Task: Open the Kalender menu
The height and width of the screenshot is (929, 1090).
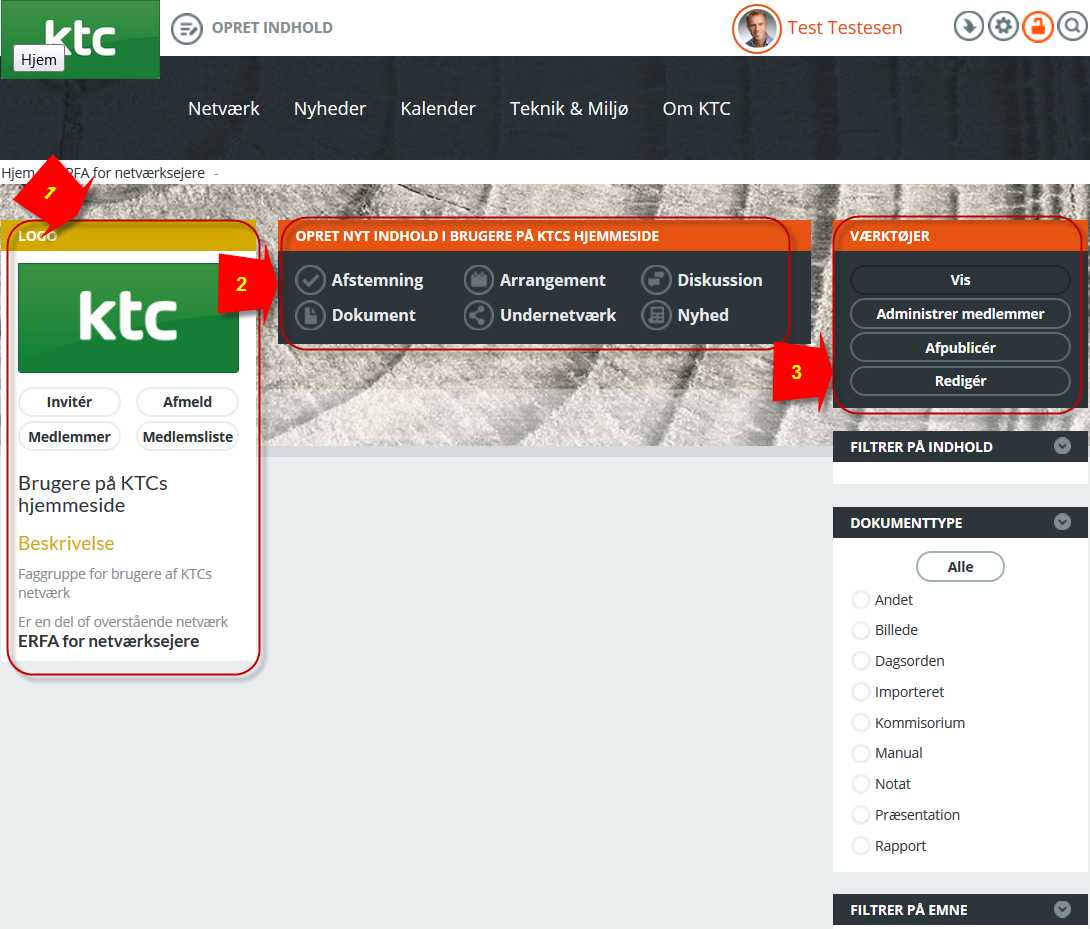Action: [x=438, y=108]
